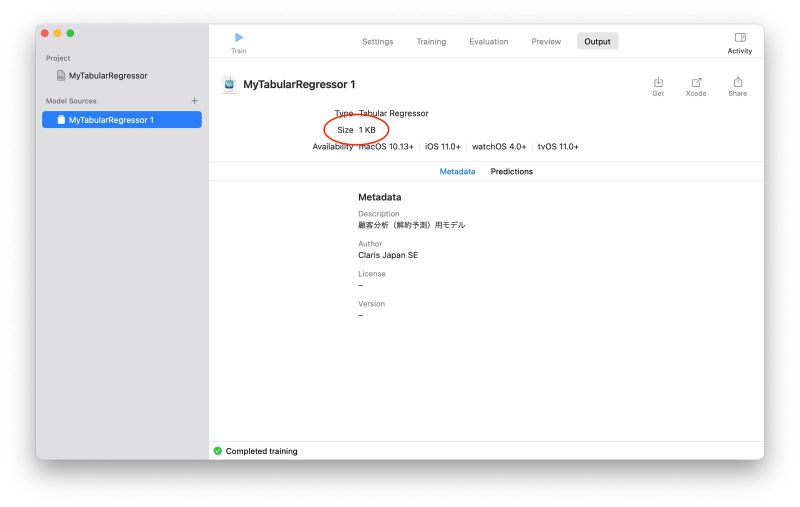Share the model using the Share icon
Viewport: 800px width, 507px height.
738,82
